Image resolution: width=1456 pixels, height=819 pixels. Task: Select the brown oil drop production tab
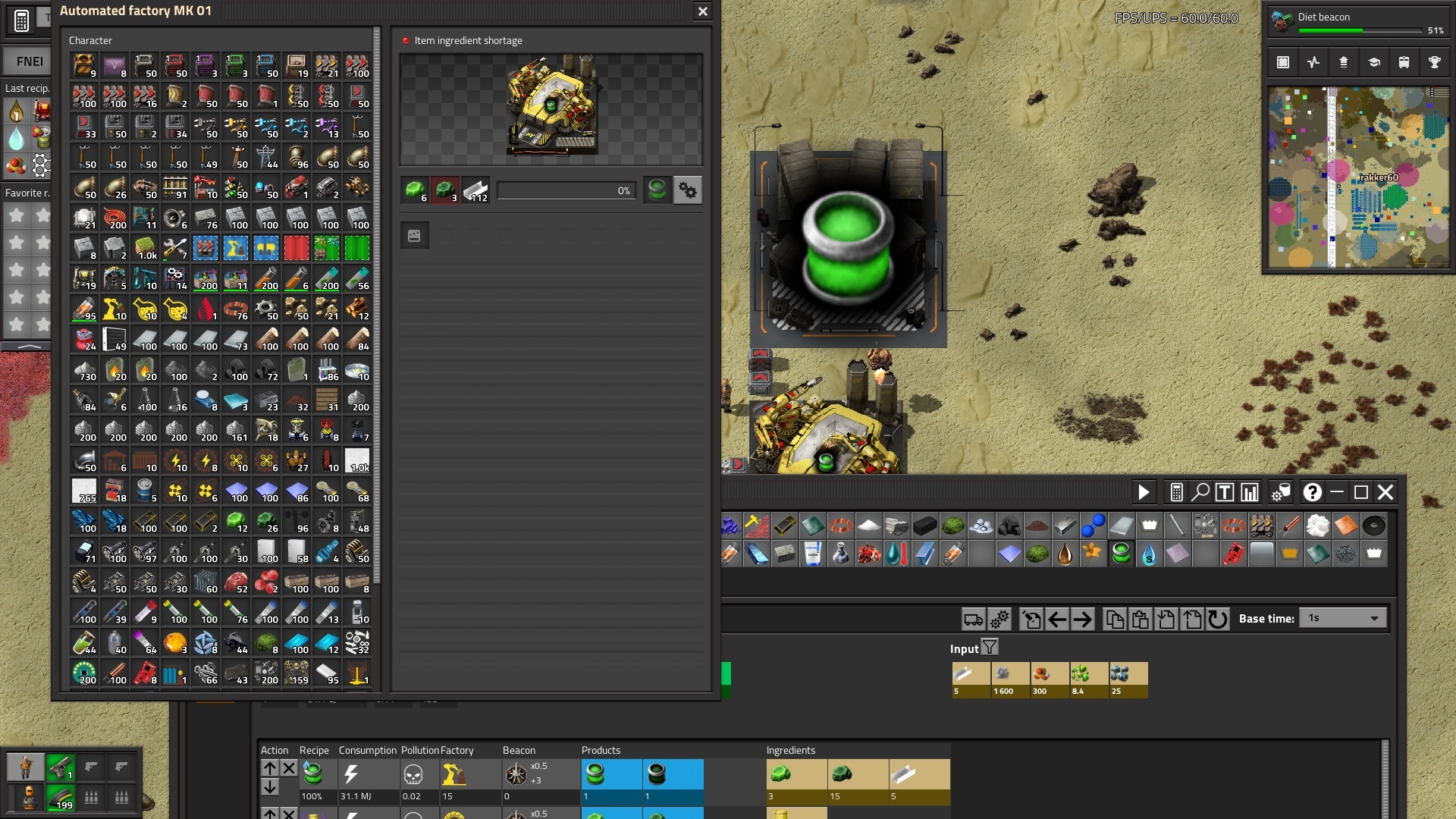[1065, 554]
